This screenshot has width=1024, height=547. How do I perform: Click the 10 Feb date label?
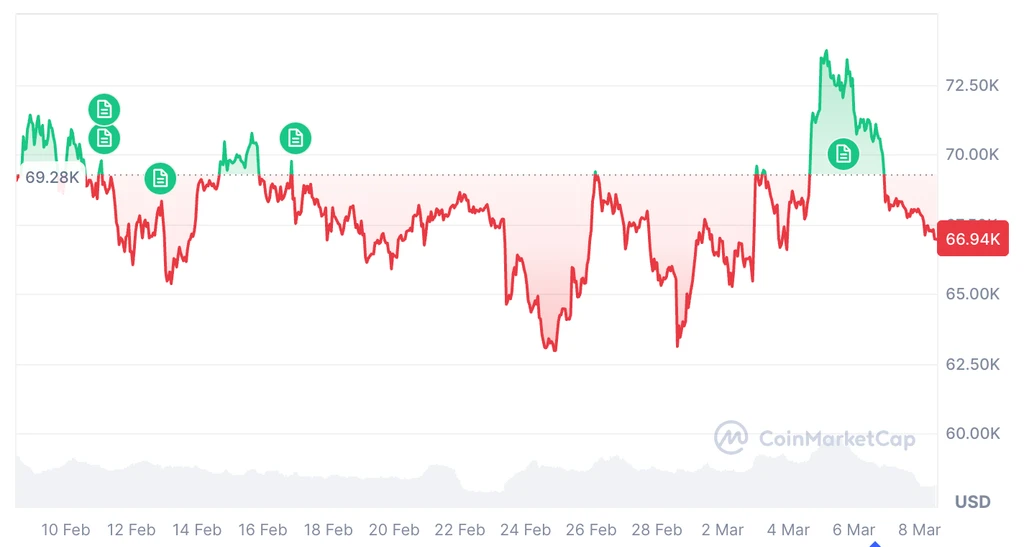tap(66, 529)
